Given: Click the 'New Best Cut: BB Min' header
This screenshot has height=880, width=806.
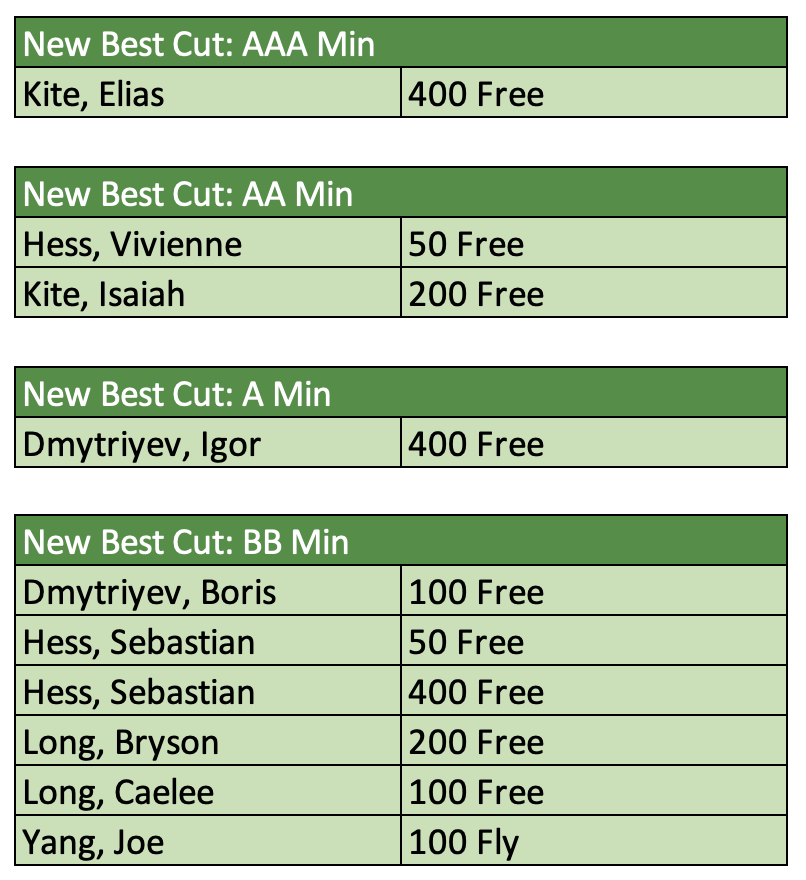Looking at the screenshot, I should pyautogui.click(x=186, y=542).
